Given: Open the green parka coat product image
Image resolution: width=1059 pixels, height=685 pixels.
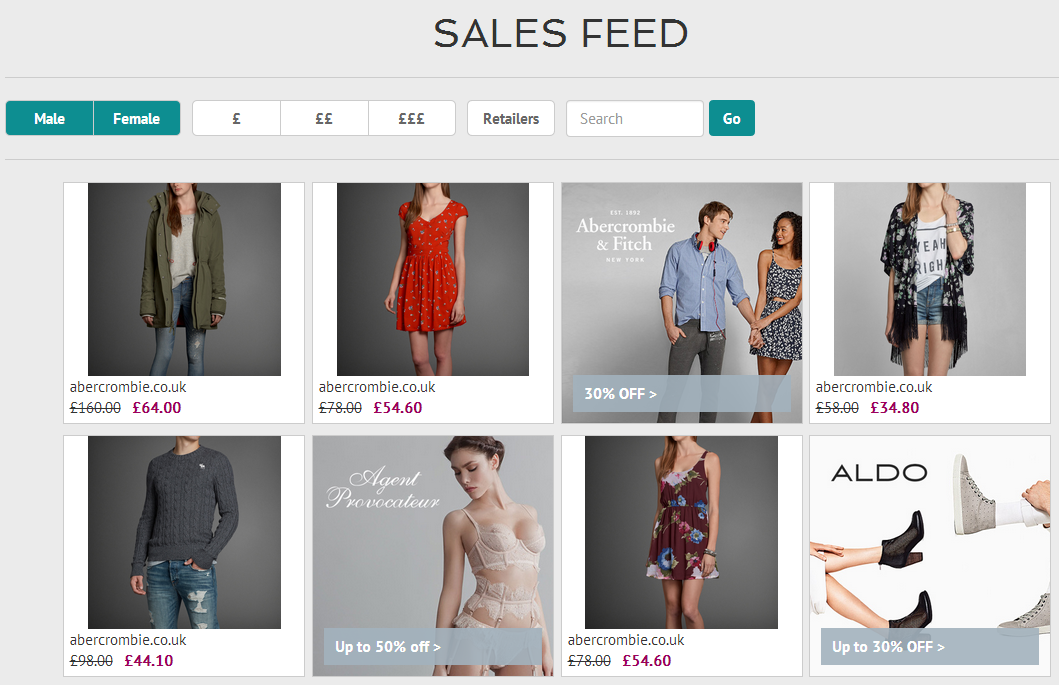Looking at the screenshot, I should pos(184,279).
